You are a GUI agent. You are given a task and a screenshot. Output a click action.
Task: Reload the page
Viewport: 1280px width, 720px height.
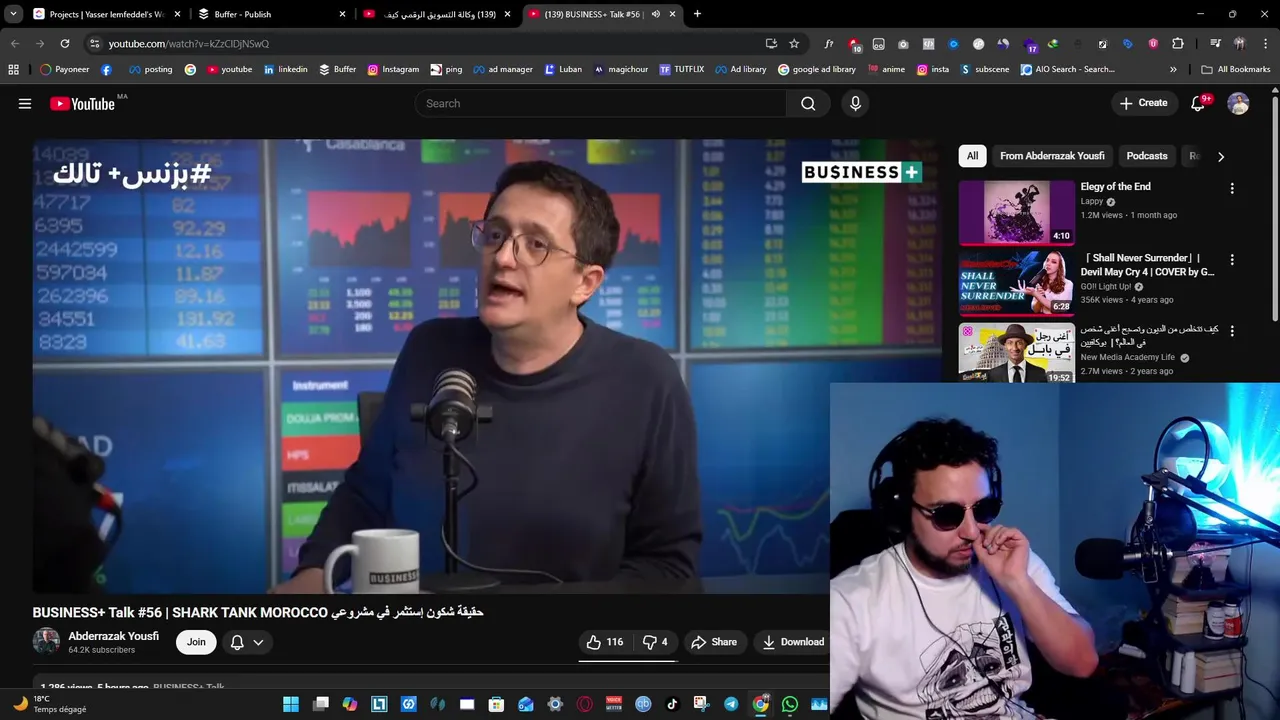(x=65, y=43)
